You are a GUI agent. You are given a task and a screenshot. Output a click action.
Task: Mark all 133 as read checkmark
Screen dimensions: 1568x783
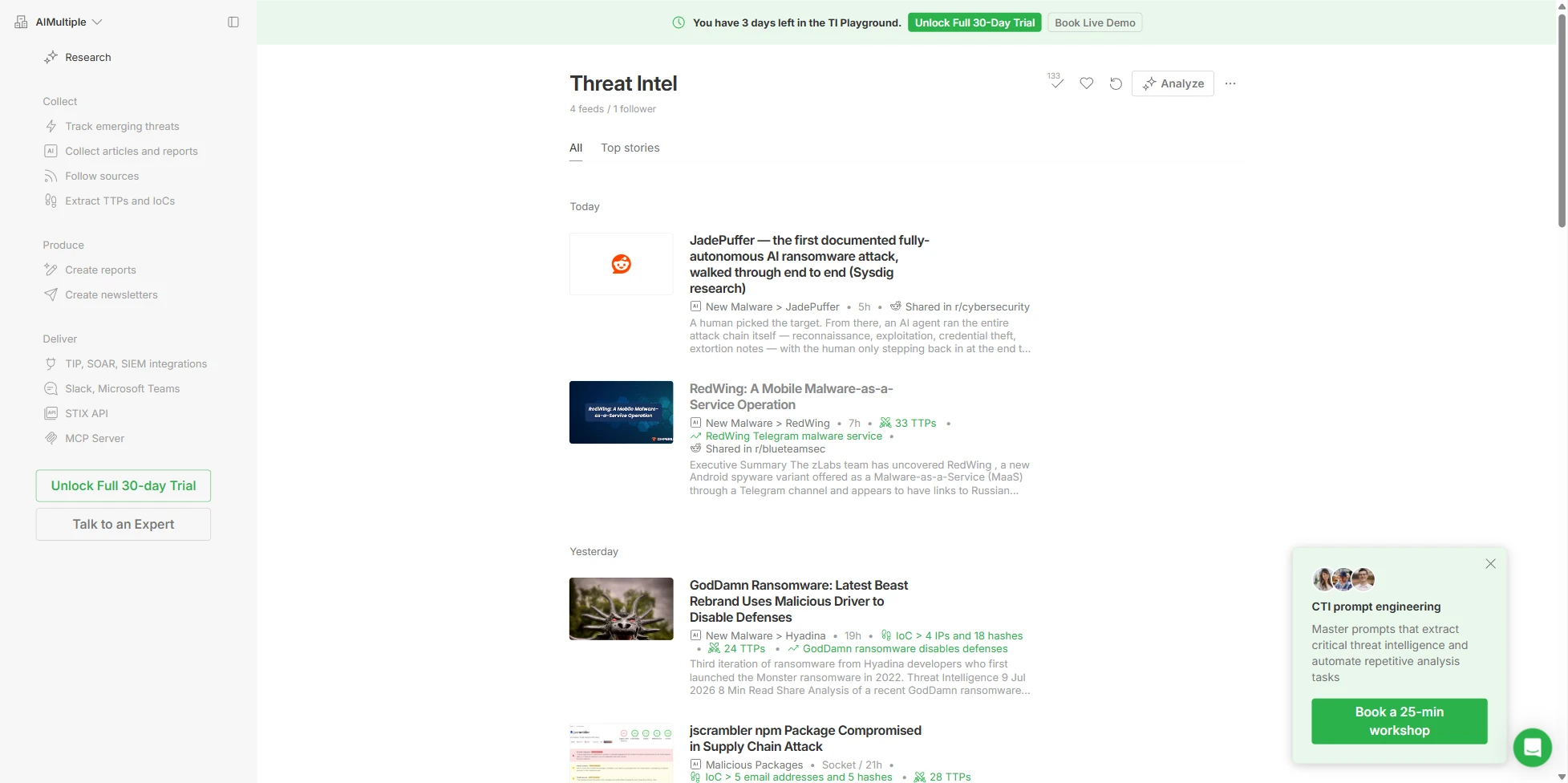(1056, 82)
